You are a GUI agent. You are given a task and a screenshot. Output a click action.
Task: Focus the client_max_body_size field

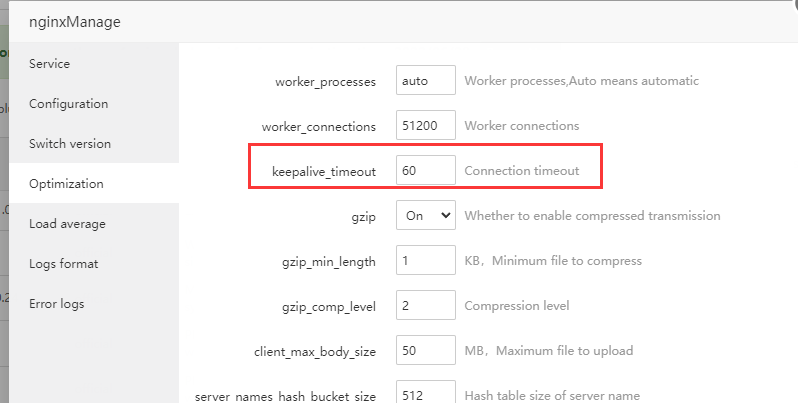[426, 351]
